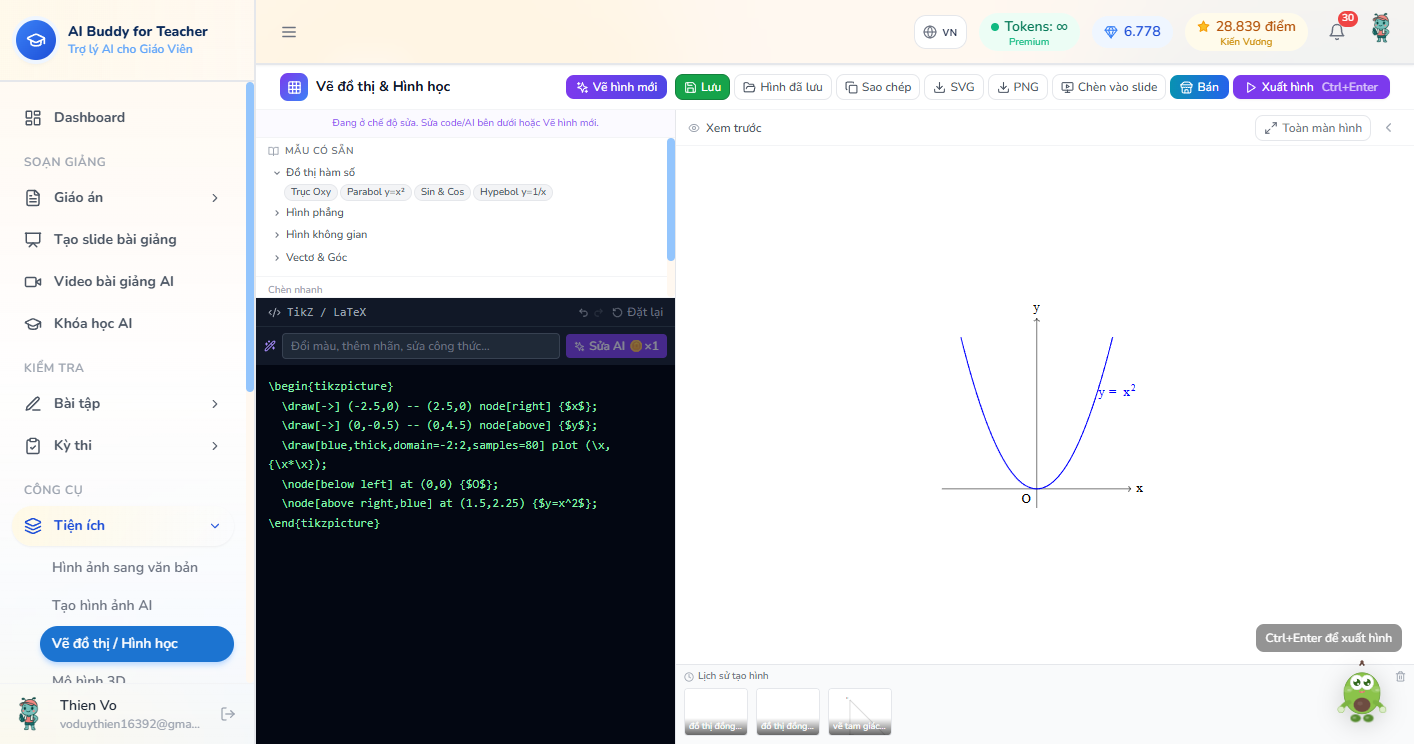Click the Tokens Premium indicator

(x=1029, y=33)
